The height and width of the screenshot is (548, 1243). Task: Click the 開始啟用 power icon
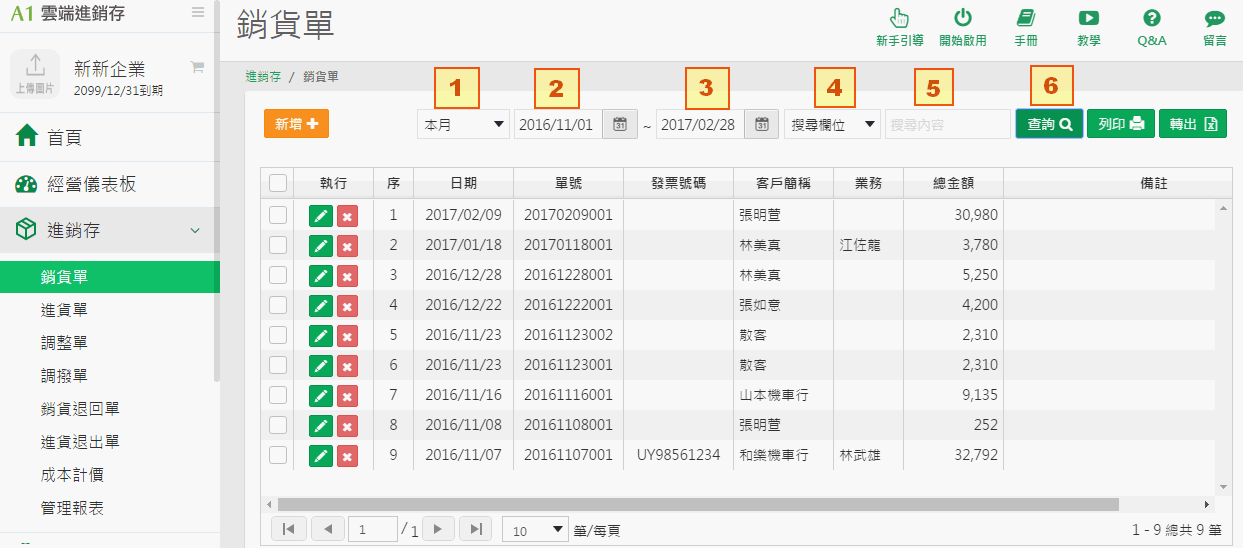963,18
